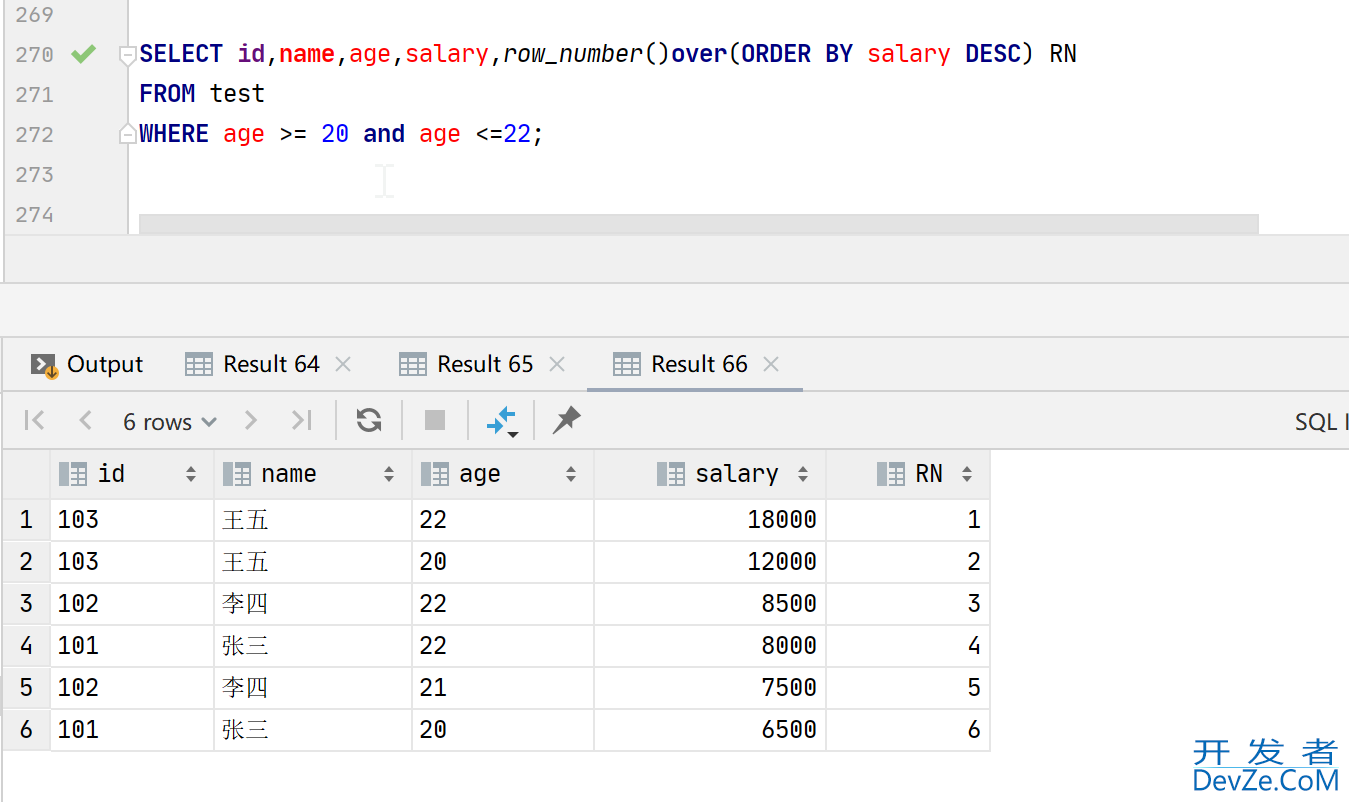Click the name column table icon
Image resolution: width=1349 pixels, height=802 pixels.
(x=237, y=474)
